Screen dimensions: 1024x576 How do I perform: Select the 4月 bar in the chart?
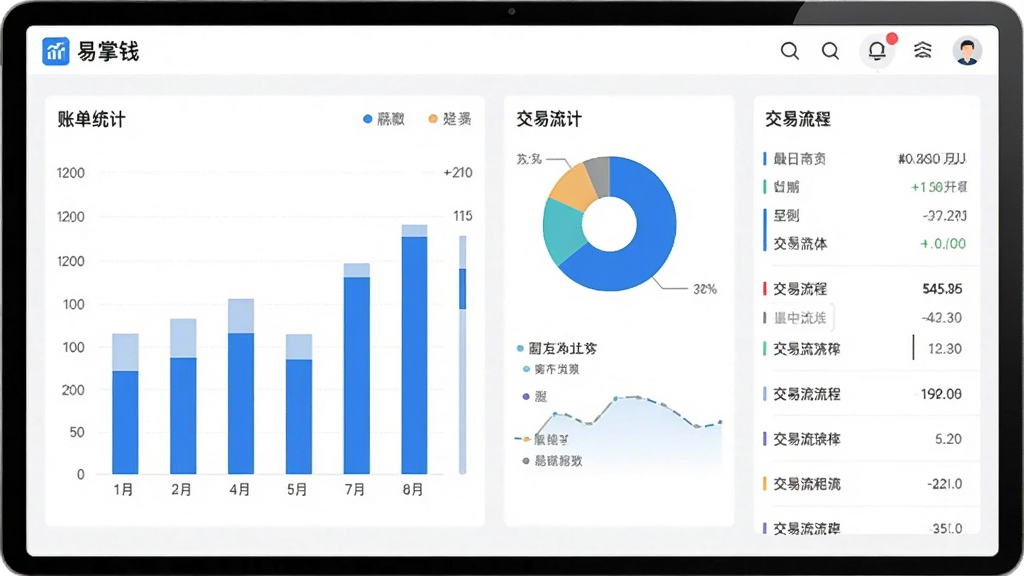pyautogui.click(x=241, y=386)
